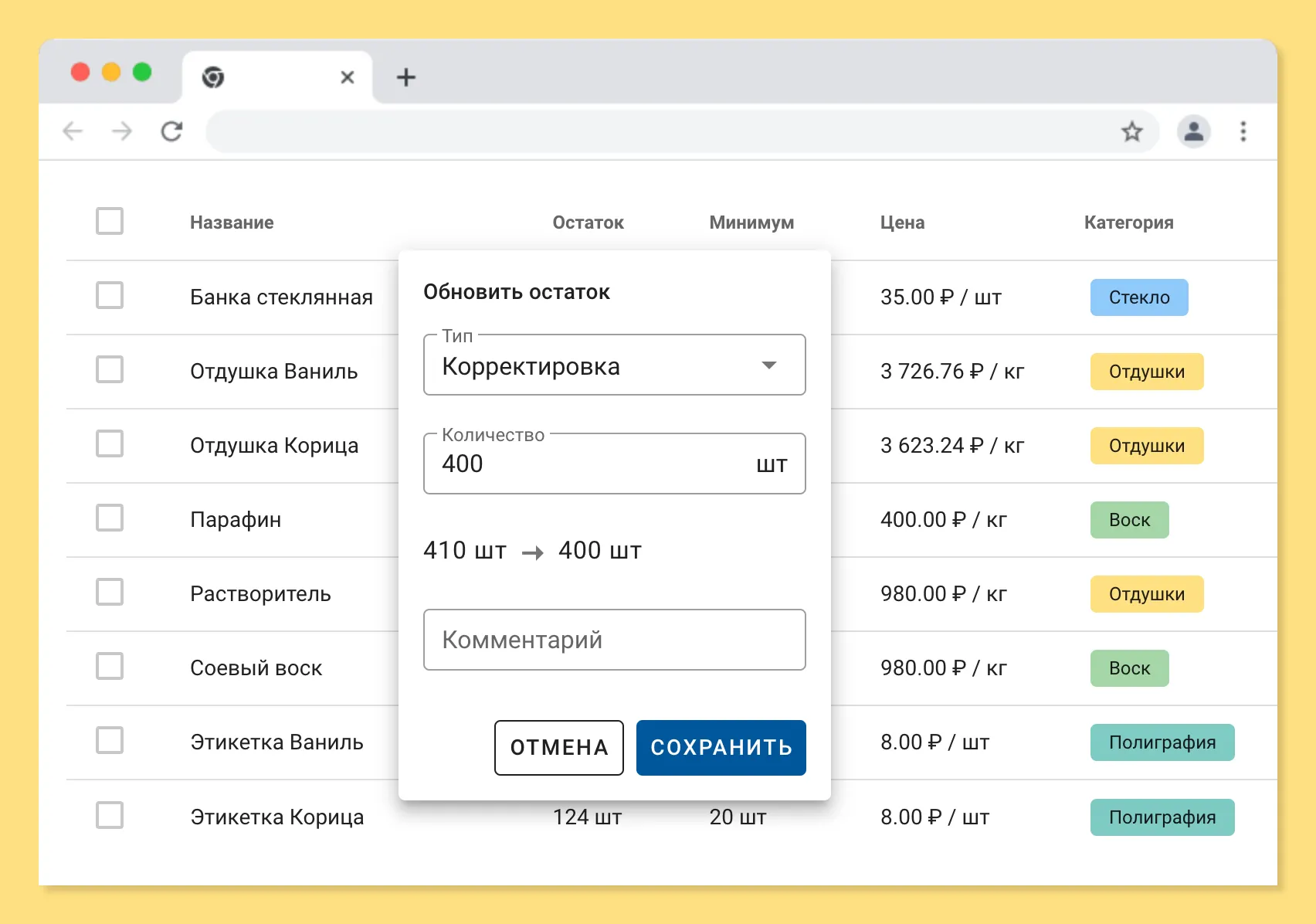1316x924 pixels.
Task: Click the browser back arrow
Action: point(73,131)
